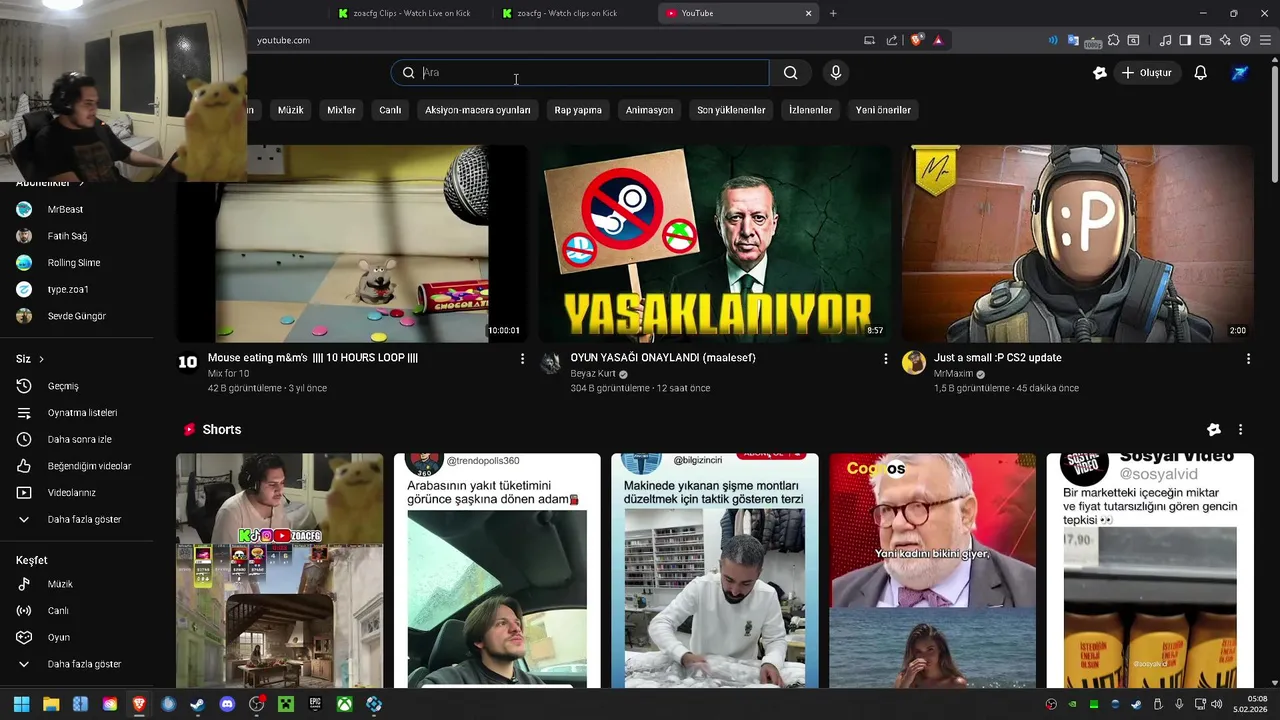
Task: Open options menu for Mouse eating m&m's video
Action: coord(522,358)
